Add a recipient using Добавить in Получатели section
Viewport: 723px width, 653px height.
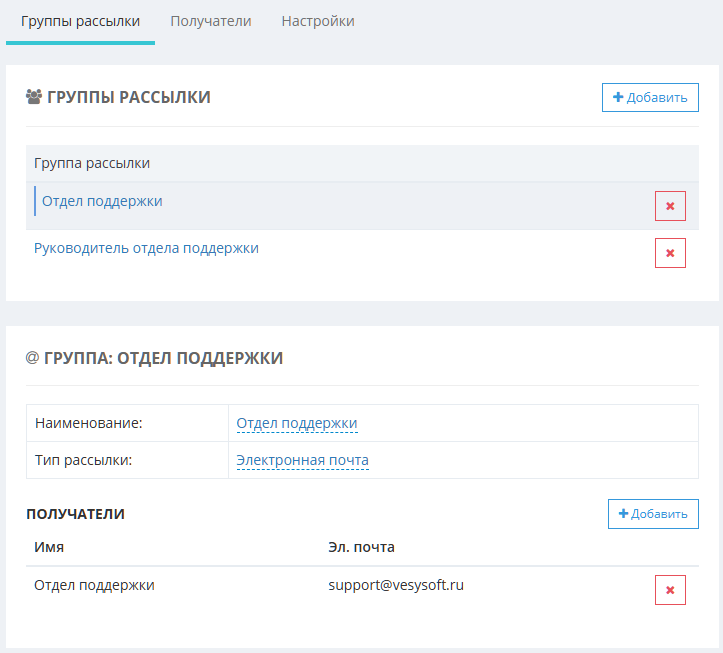point(653,514)
